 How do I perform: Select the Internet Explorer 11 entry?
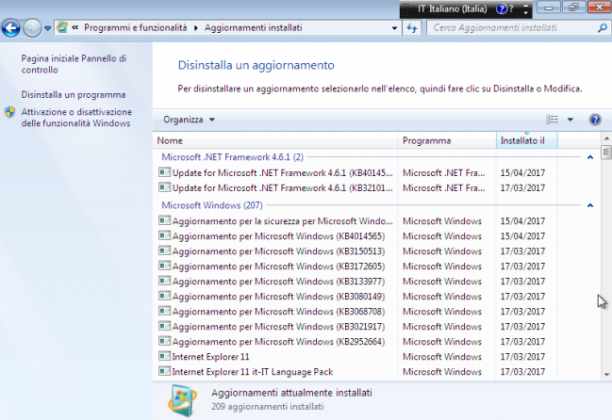coord(357,357)
